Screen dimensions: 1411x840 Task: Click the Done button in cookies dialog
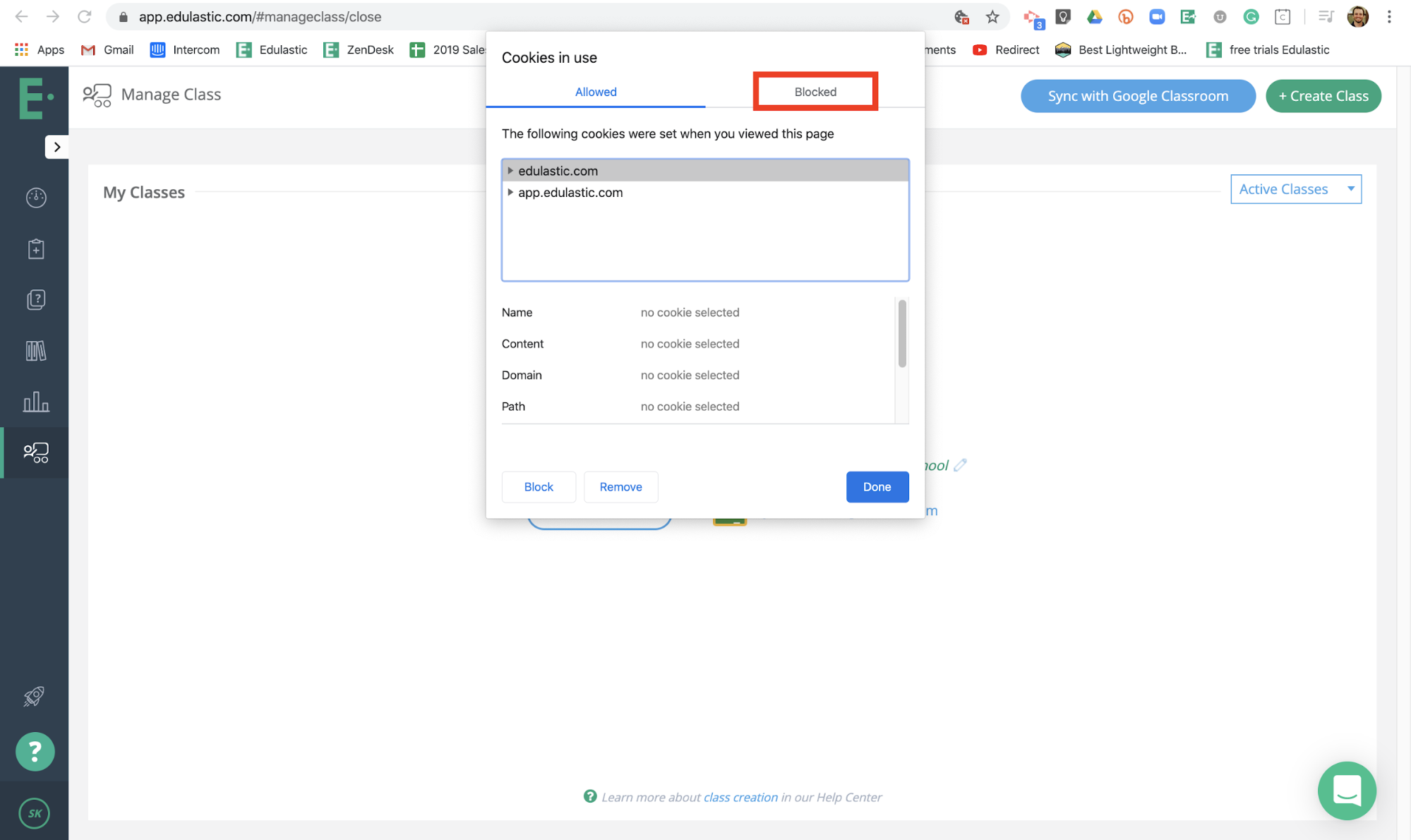tap(877, 486)
